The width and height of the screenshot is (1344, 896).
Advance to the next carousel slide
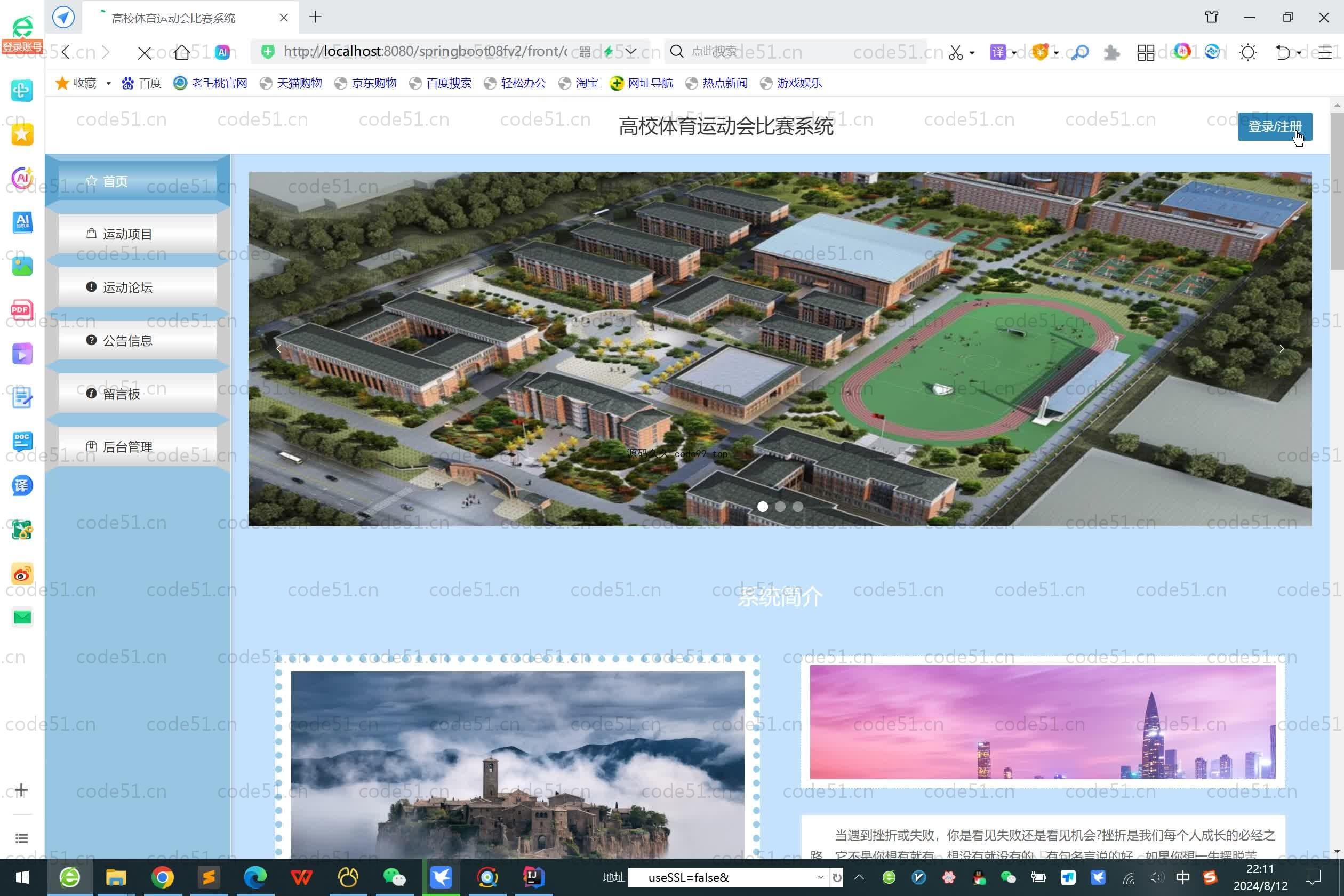(x=1282, y=349)
